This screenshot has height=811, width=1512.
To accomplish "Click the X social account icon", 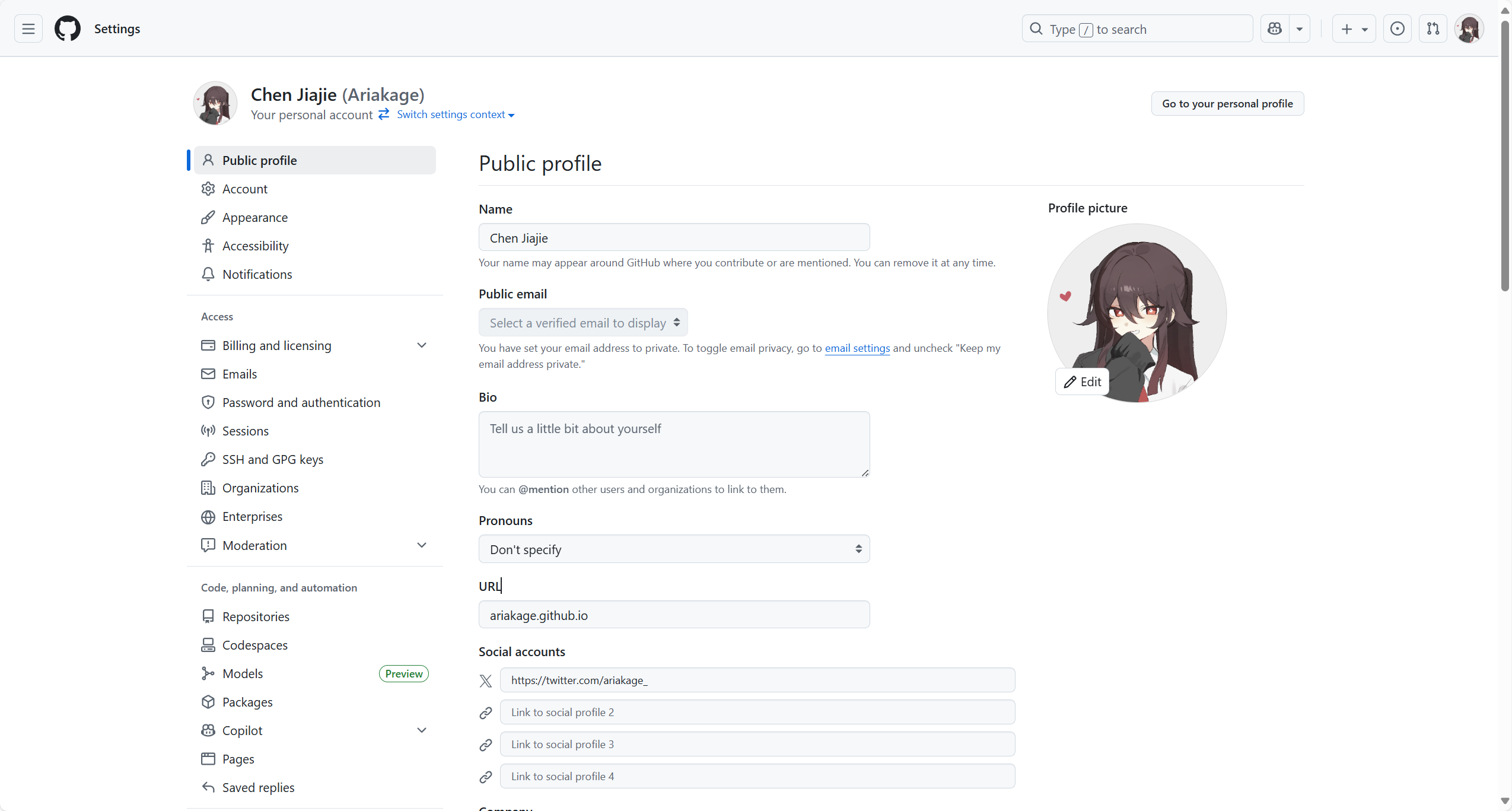I will click(x=486, y=680).
